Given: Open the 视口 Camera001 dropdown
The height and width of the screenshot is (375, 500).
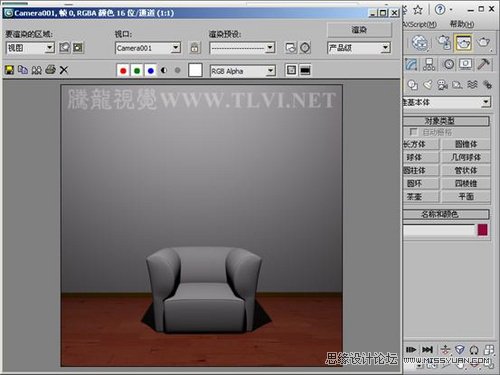Looking at the screenshot, I should [x=148, y=48].
